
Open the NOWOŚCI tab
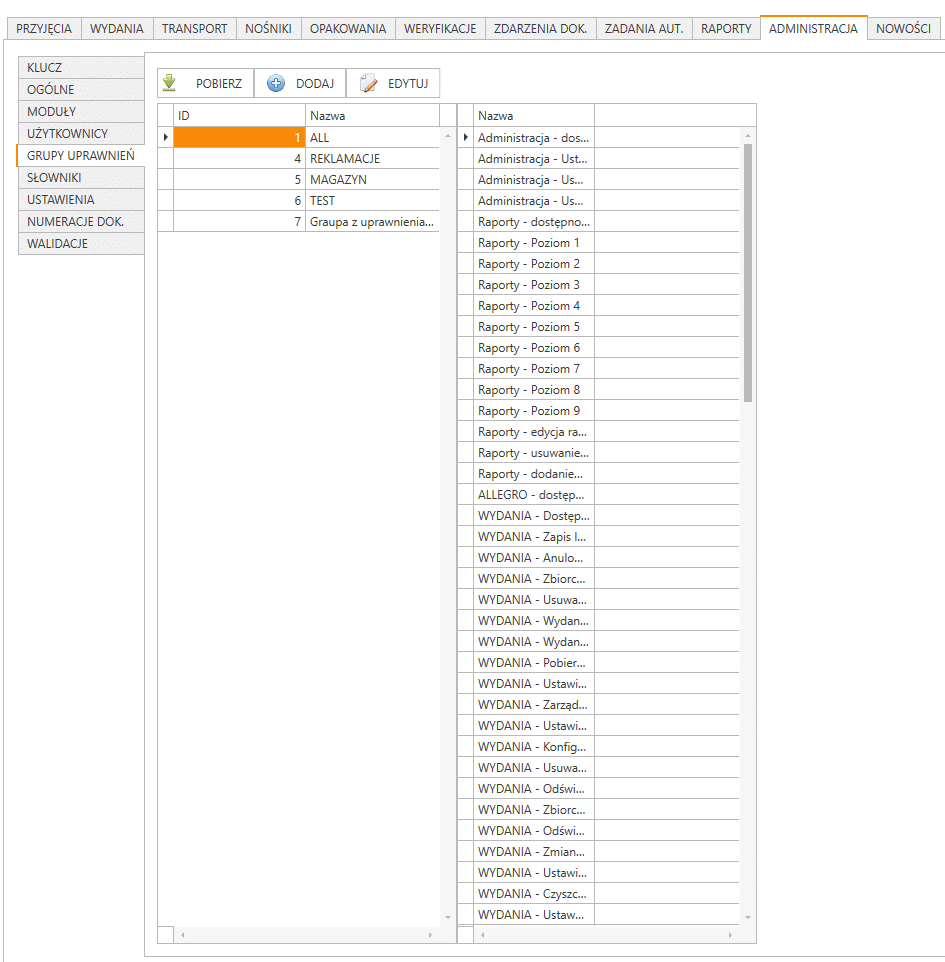(x=903, y=28)
